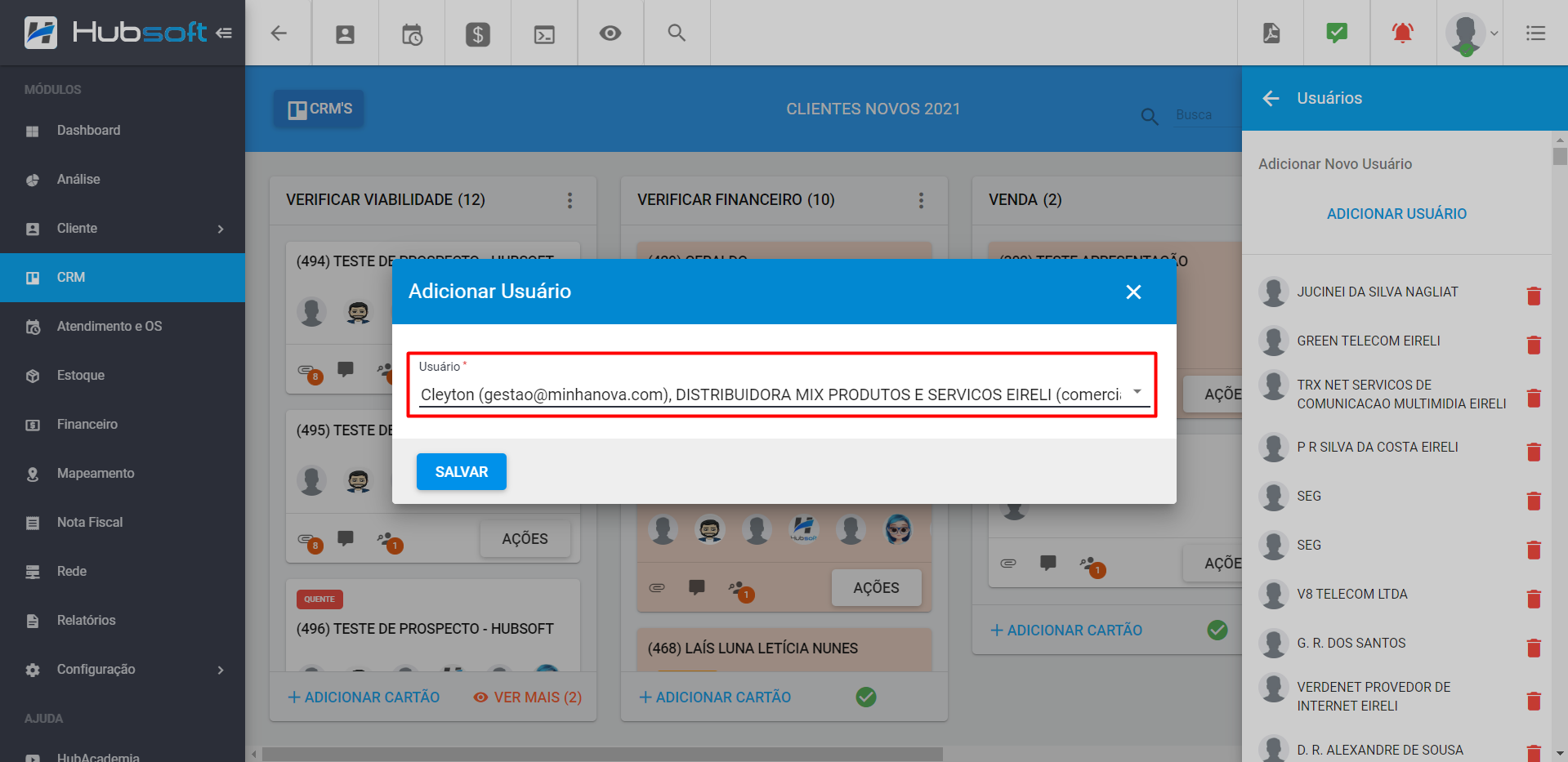The width and height of the screenshot is (1568, 762).
Task: Click attachment icon on card 495
Action: point(307,540)
